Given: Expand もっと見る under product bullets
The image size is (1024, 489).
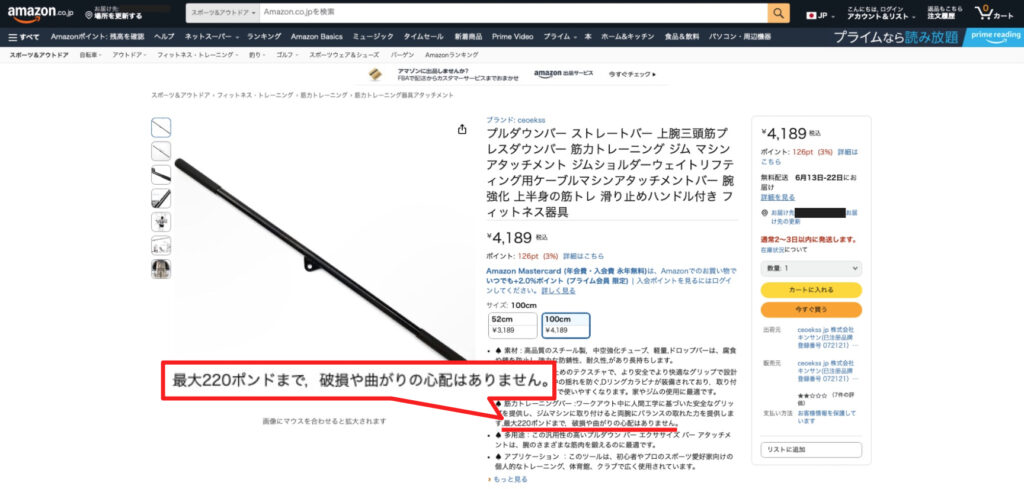Looking at the screenshot, I should (x=508, y=479).
